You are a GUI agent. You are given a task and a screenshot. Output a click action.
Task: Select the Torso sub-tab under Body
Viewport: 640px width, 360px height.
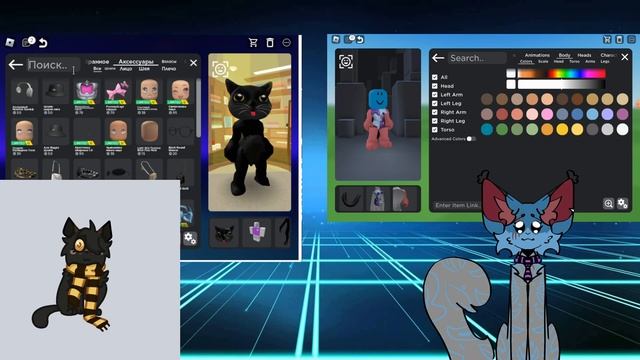574,61
